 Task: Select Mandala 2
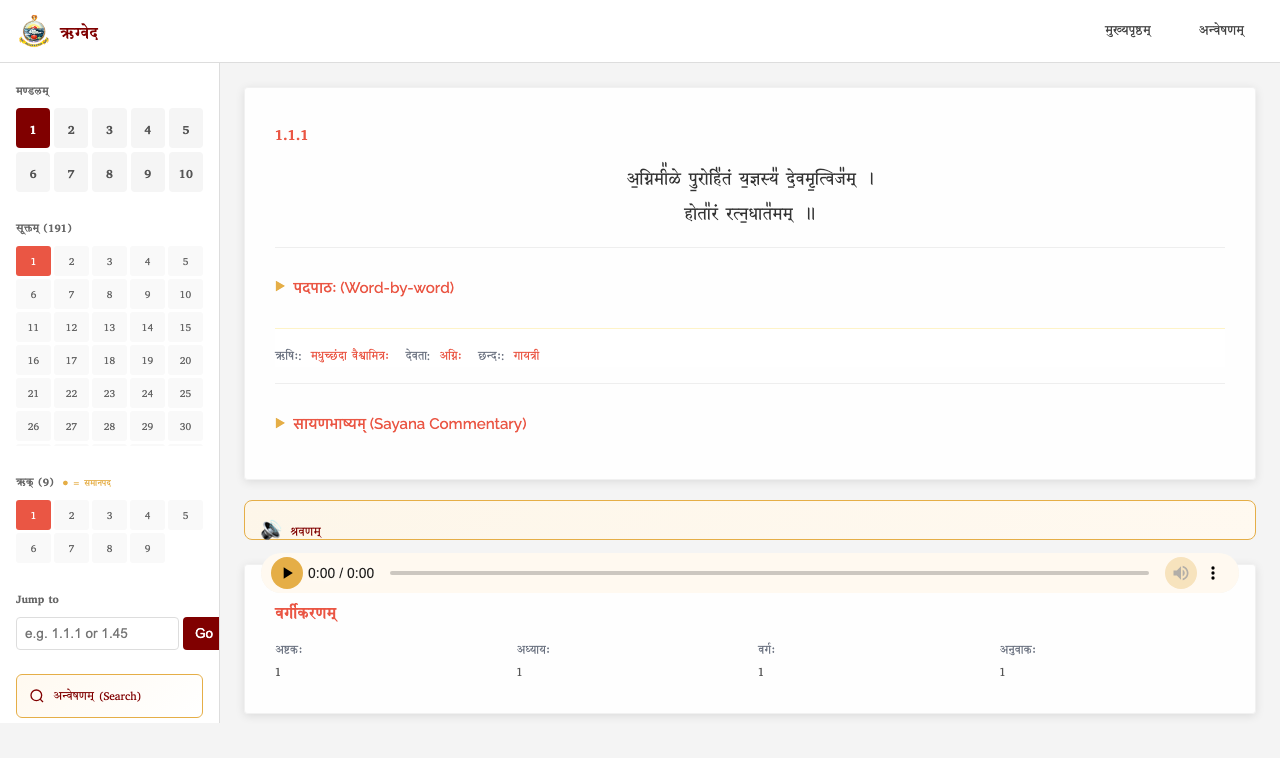point(71,128)
